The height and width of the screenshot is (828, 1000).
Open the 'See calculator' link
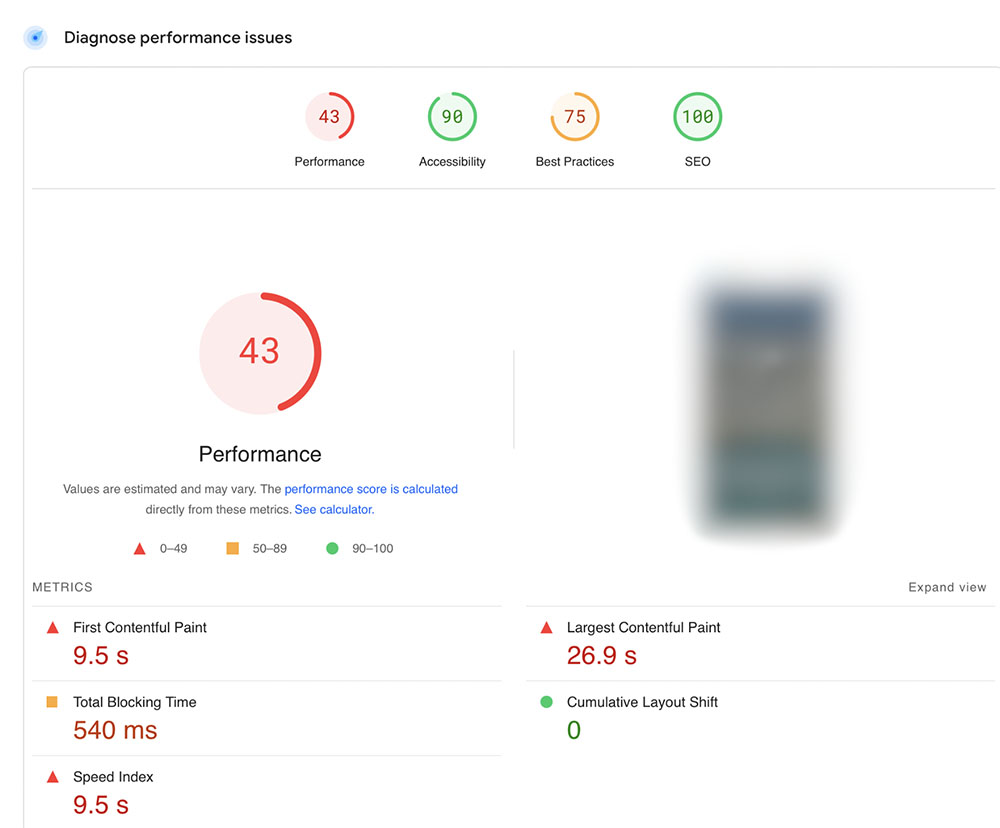click(x=333, y=509)
